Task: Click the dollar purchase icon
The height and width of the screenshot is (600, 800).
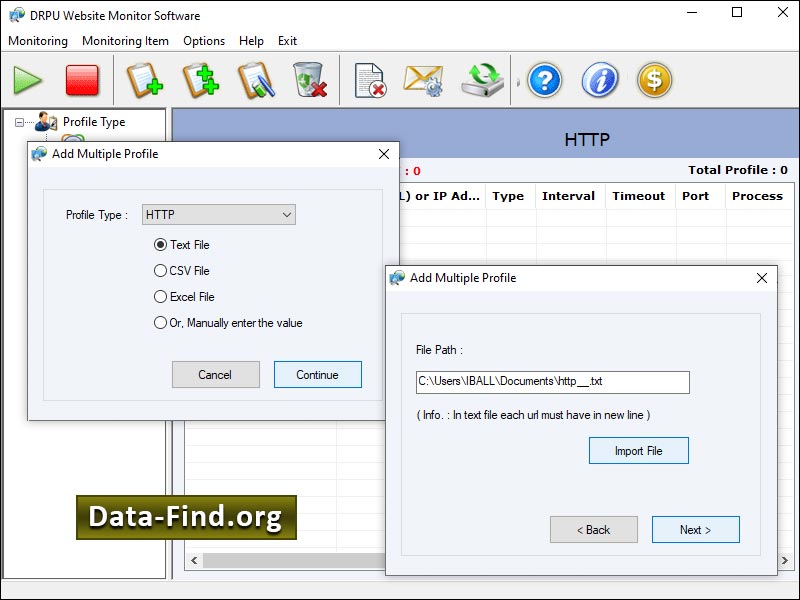Action: click(x=654, y=81)
